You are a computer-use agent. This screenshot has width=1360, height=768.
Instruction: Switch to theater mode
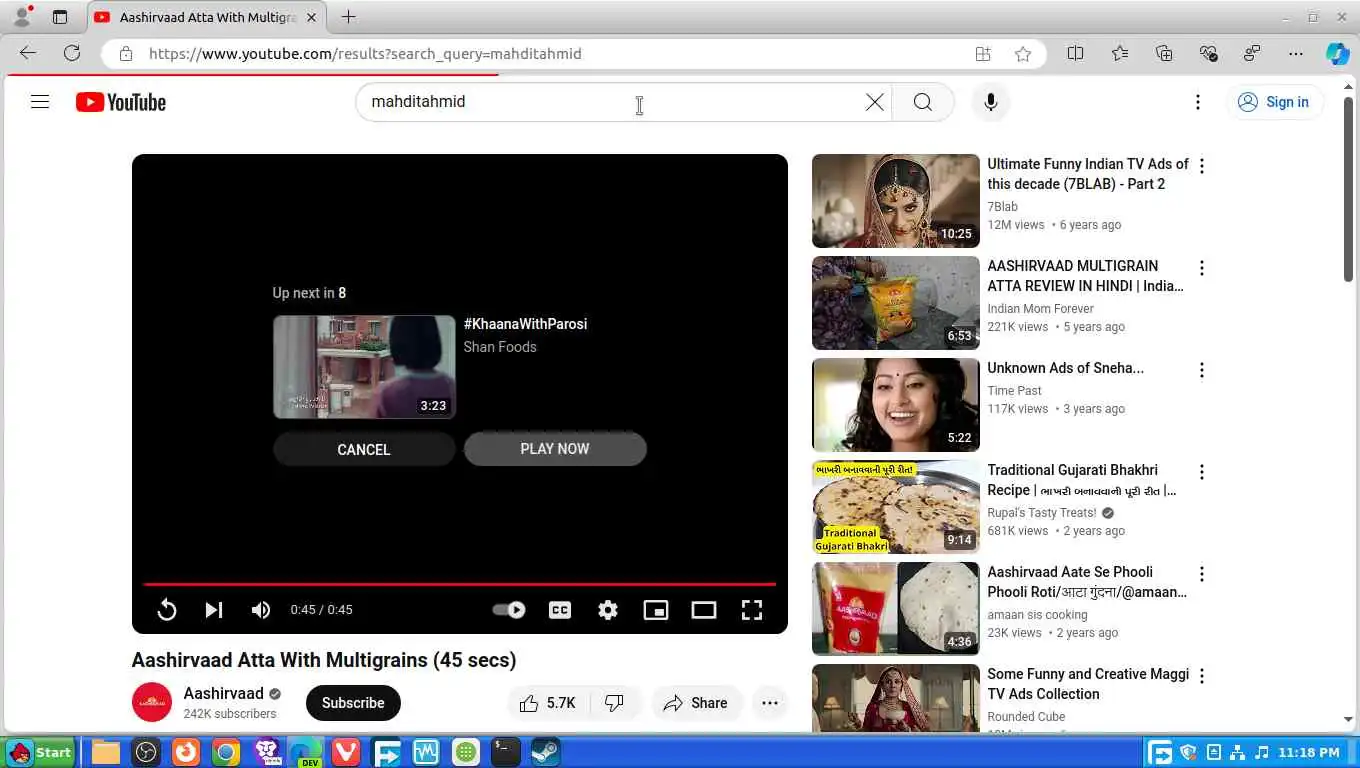point(704,610)
